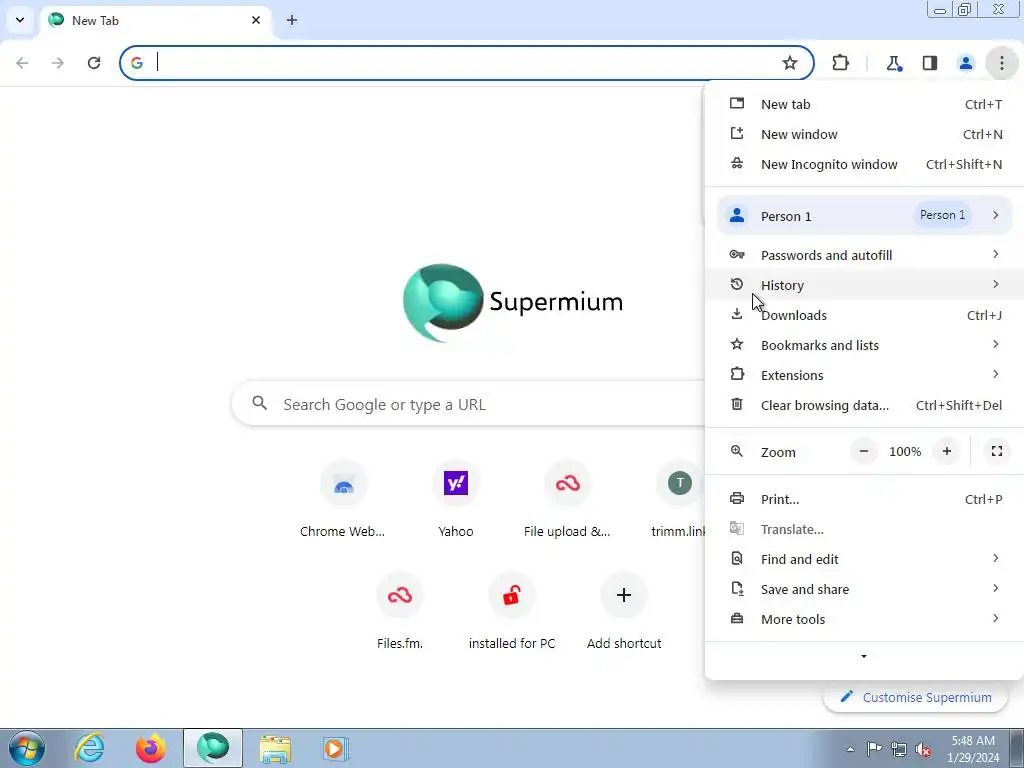Enter full screen with the fullscreen icon
This screenshot has width=1024, height=768.
click(x=997, y=451)
